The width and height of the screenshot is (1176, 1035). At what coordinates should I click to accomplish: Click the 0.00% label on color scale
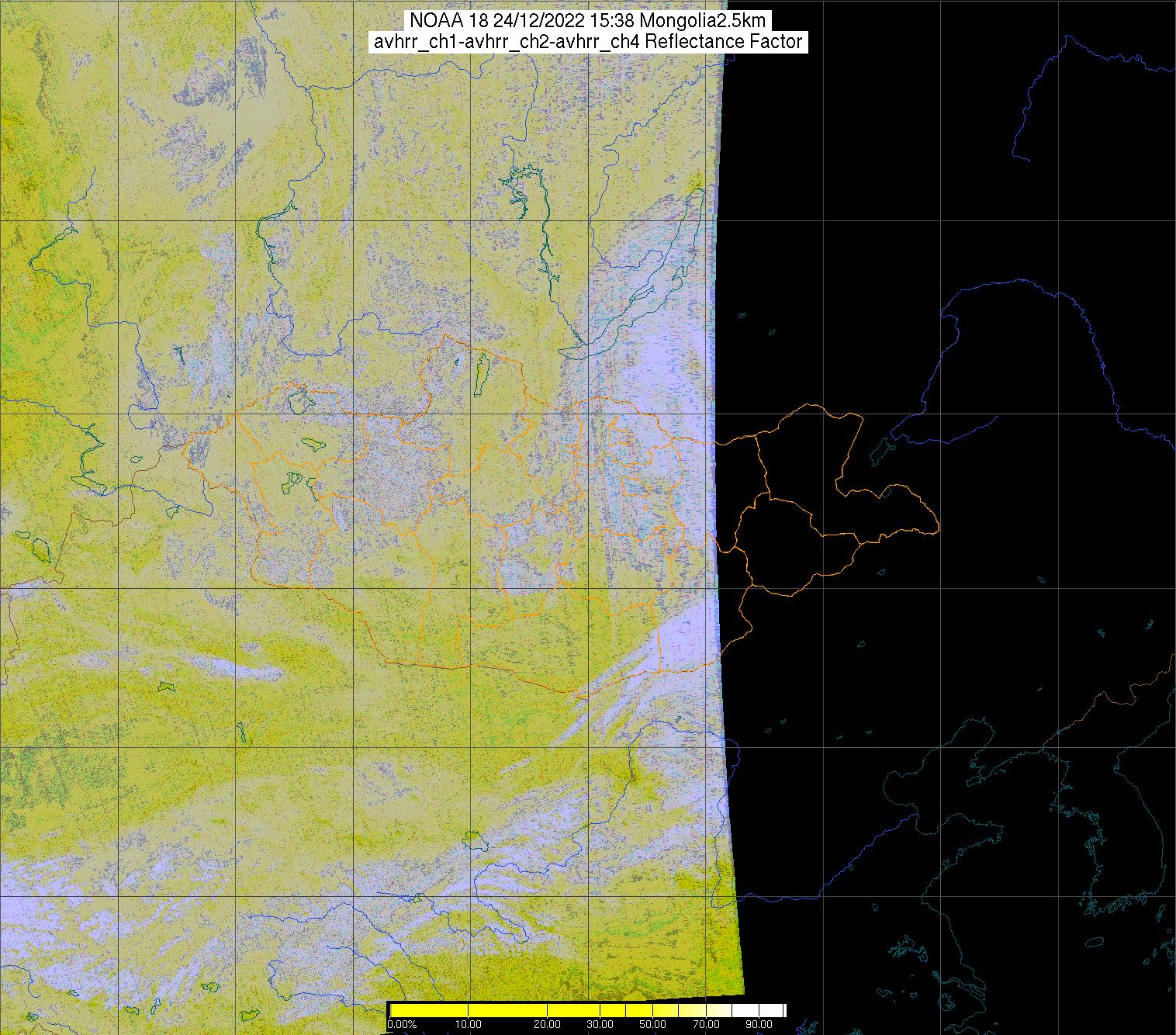click(x=401, y=1025)
